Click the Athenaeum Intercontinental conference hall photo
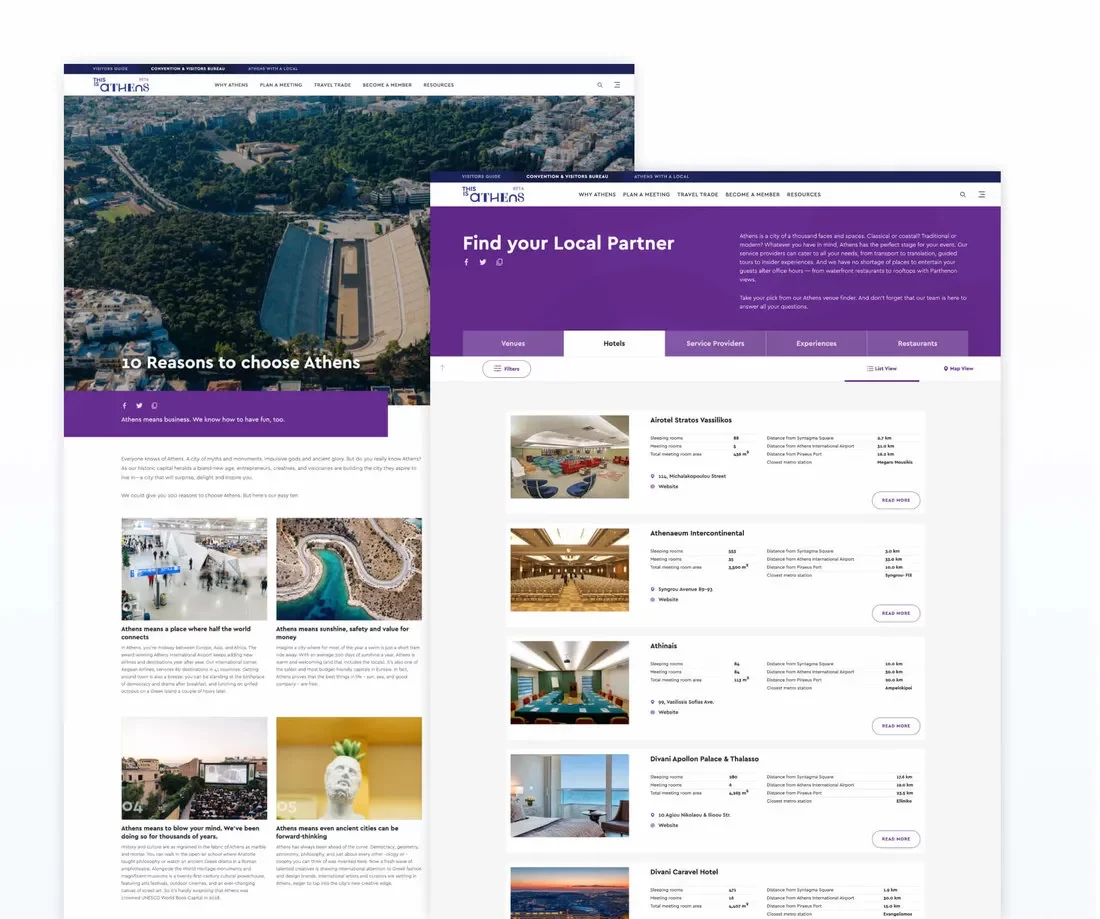 tap(570, 570)
